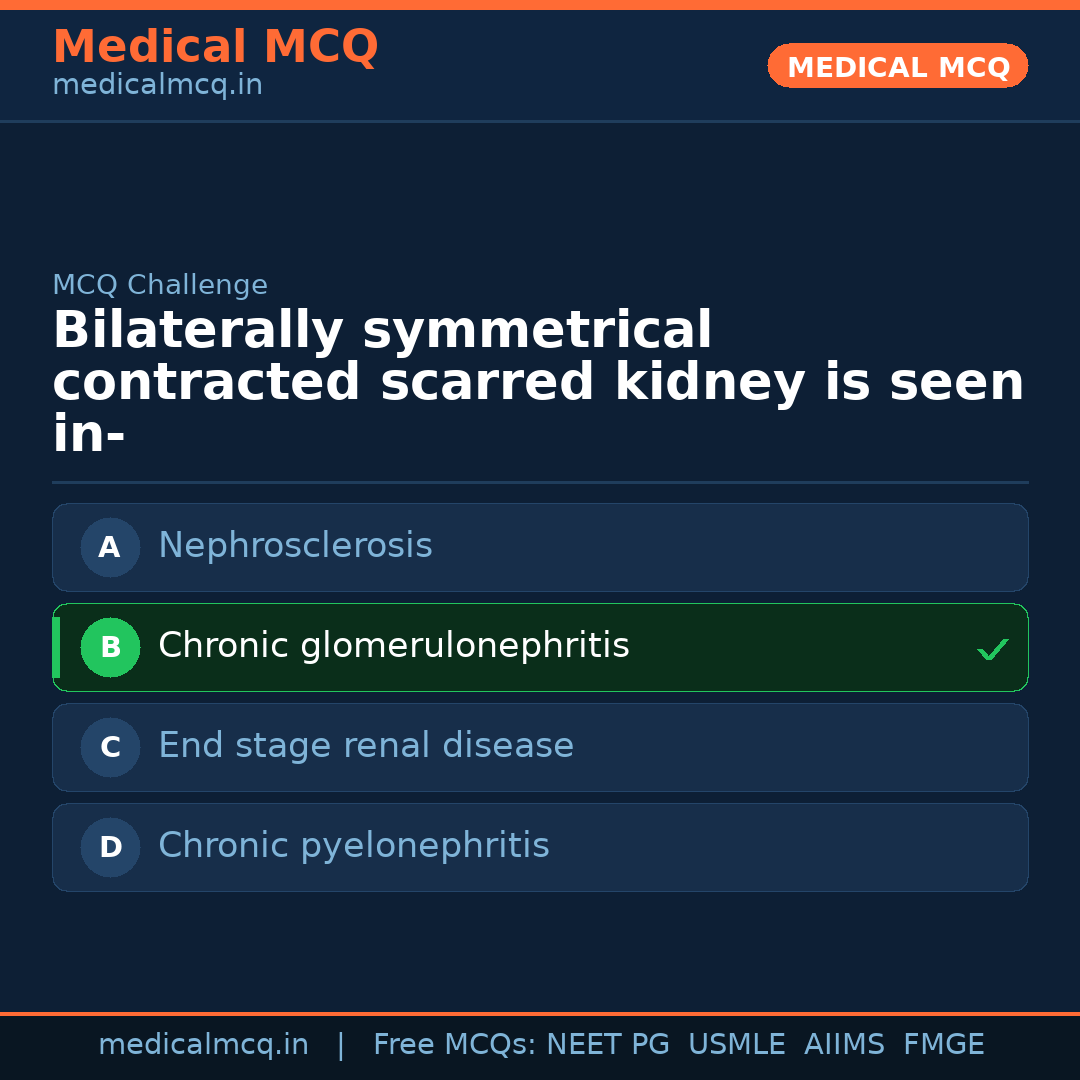This screenshot has height=1080, width=1080.
Task: Select the Chronic glomerulonephritis answer
Action: (x=393, y=646)
